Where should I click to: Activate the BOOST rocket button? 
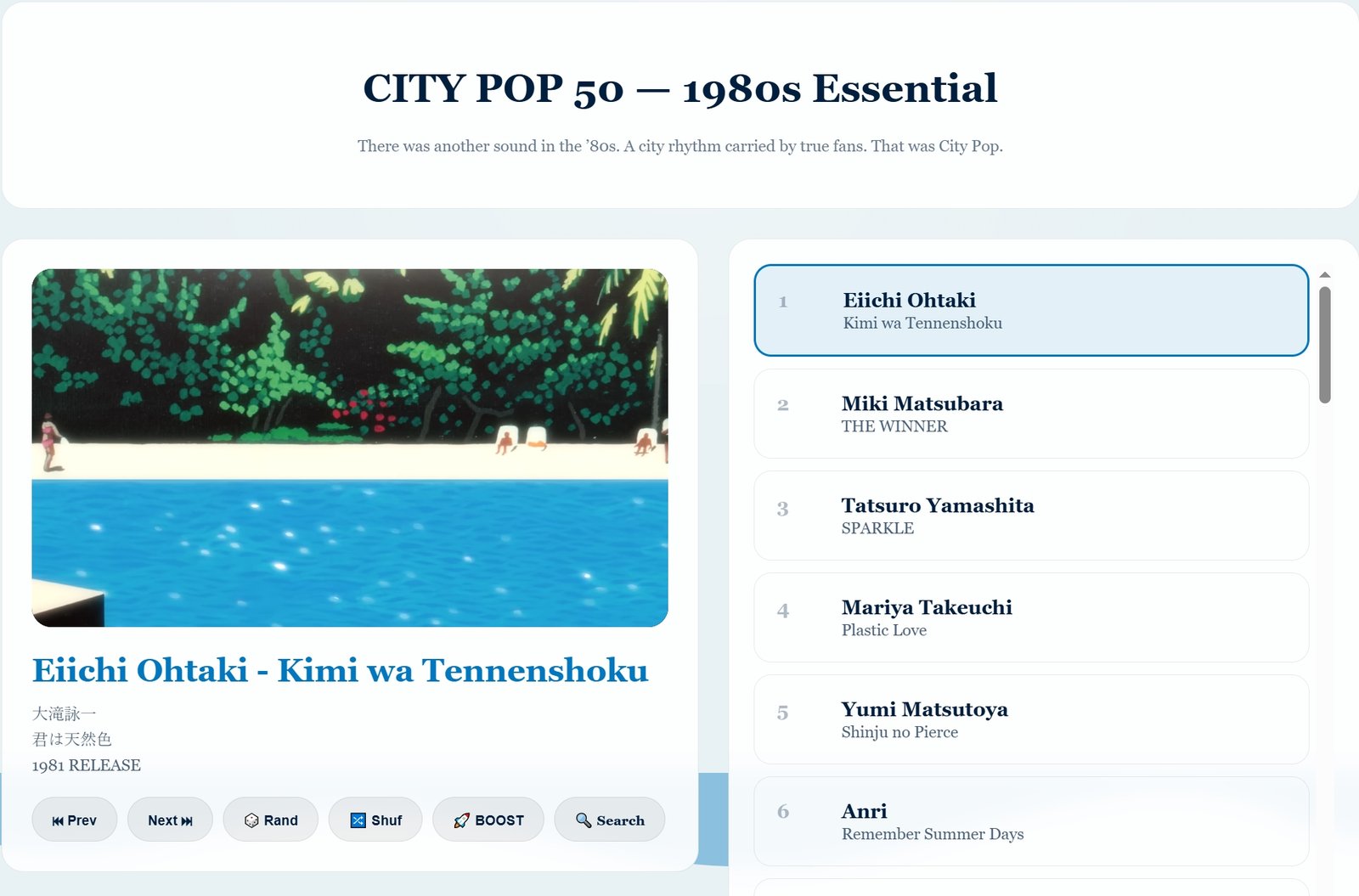pos(488,820)
